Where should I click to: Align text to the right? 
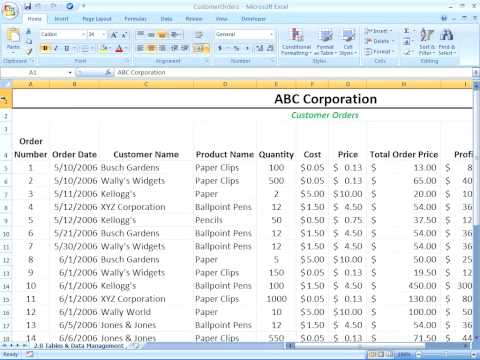[162, 48]
